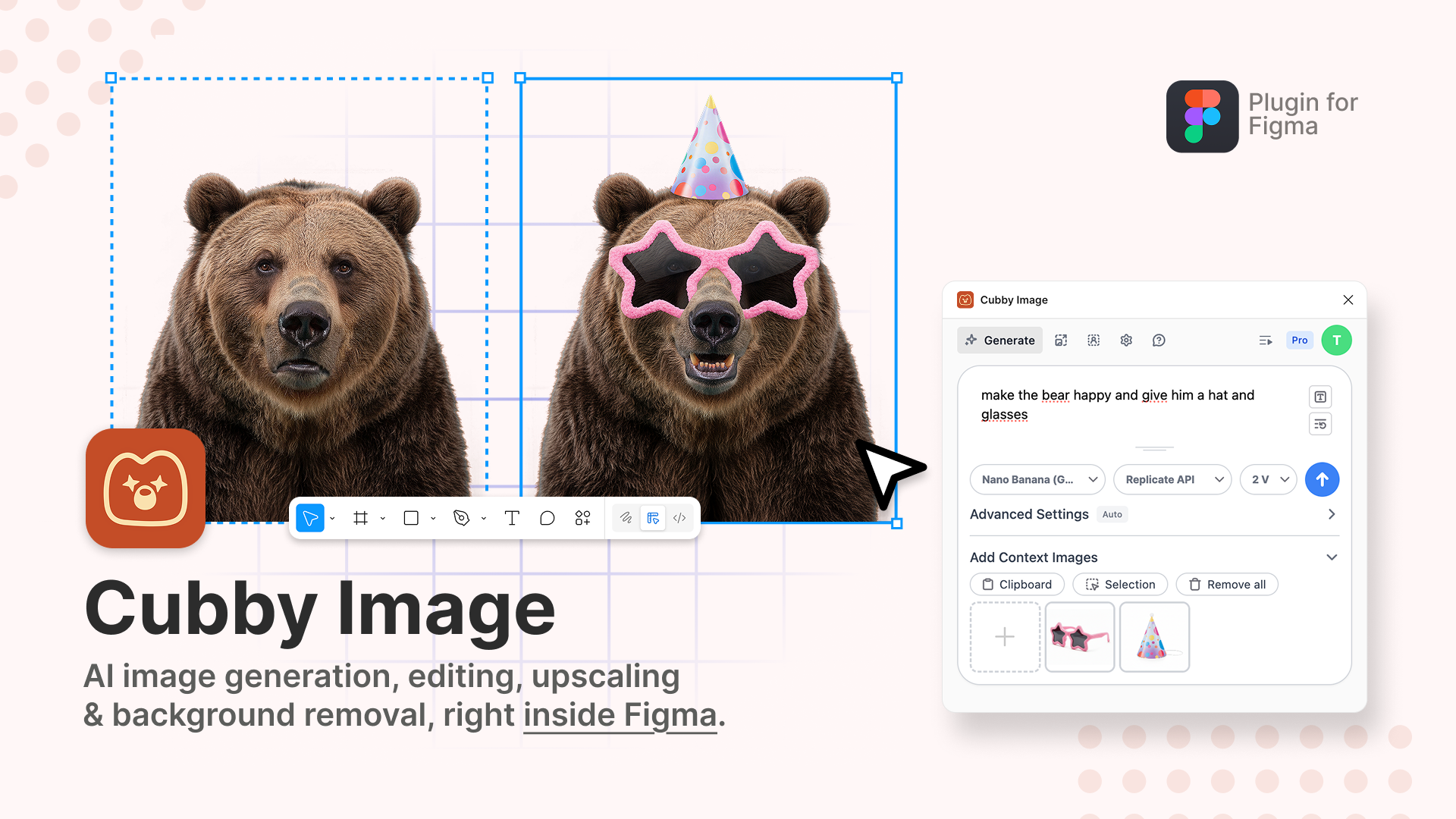The width and height of the screenshot is (1456, 819).
Task: Switch to the Generate tab
Action: pos(999,340)
